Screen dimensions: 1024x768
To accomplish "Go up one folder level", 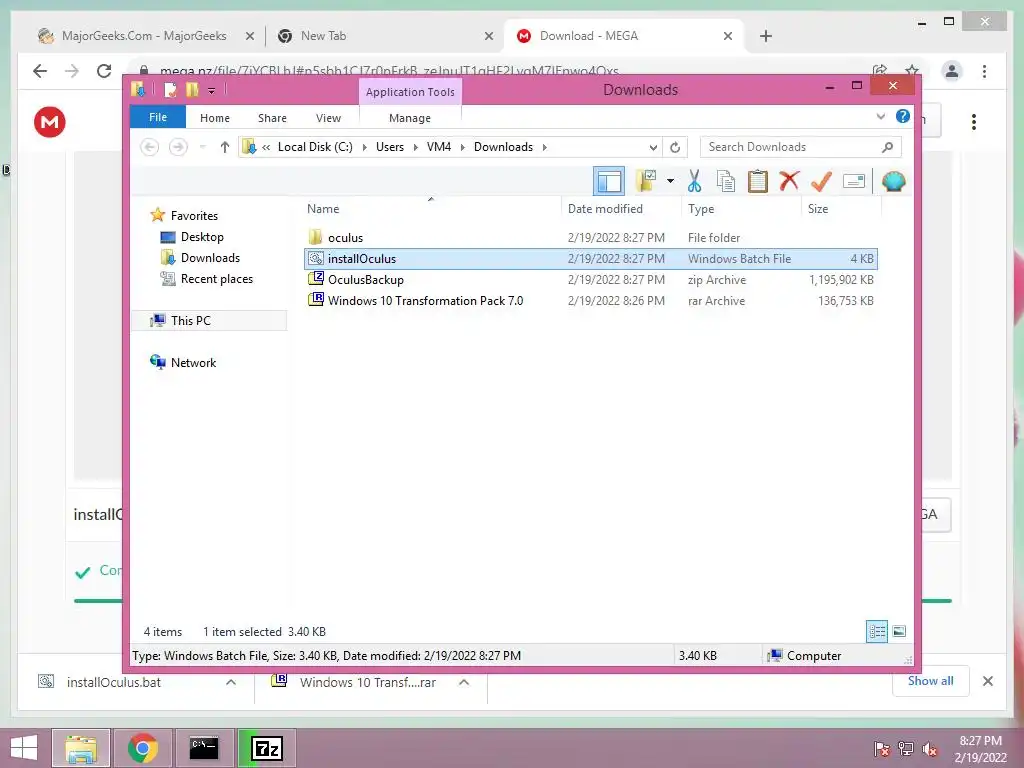I will tap(225, 147).
